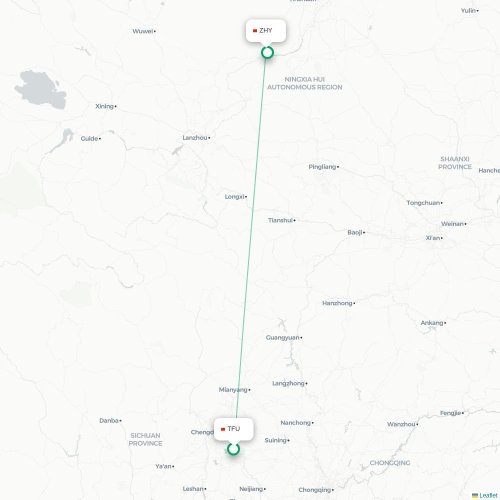This screenshot has width=500, height=500.
Task: Click the green flight route line
Action: (x=251, y=233)
